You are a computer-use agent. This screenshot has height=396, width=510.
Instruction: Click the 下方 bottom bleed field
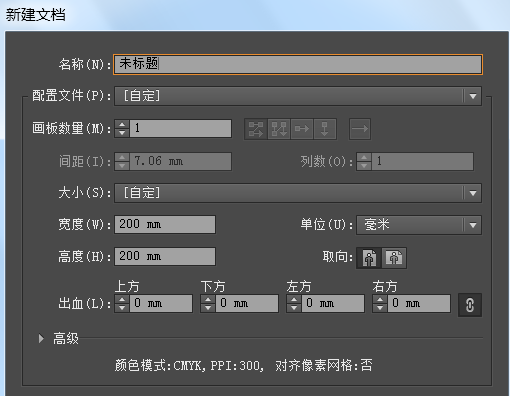click(247, 303)
